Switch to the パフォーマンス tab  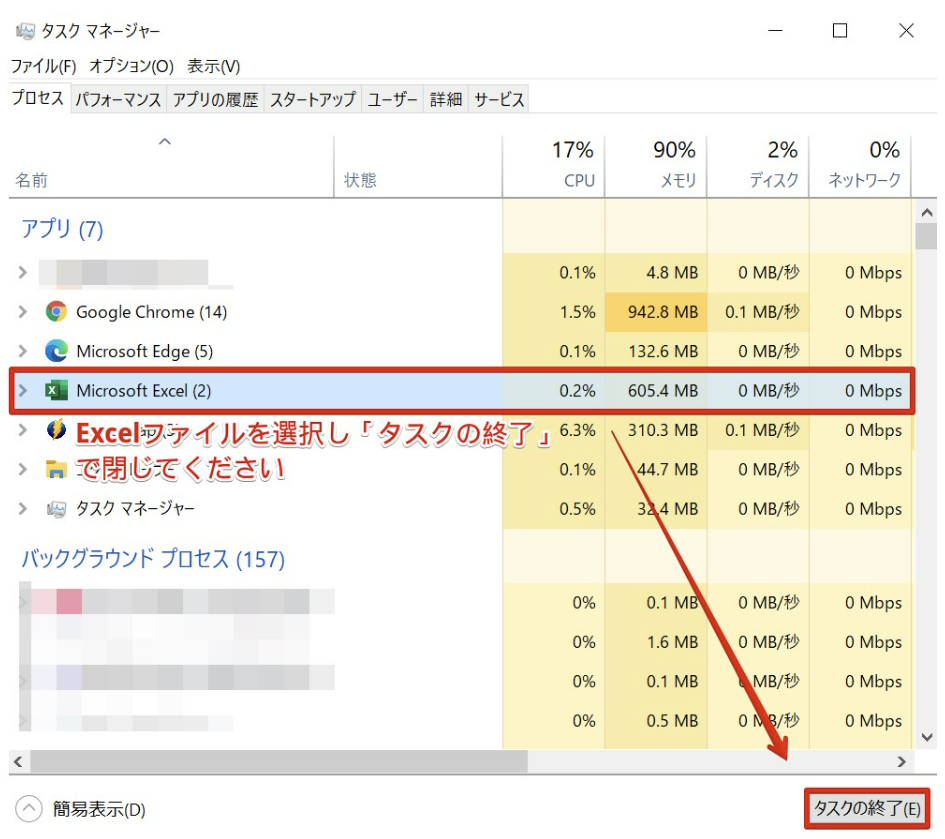(118, 99)
